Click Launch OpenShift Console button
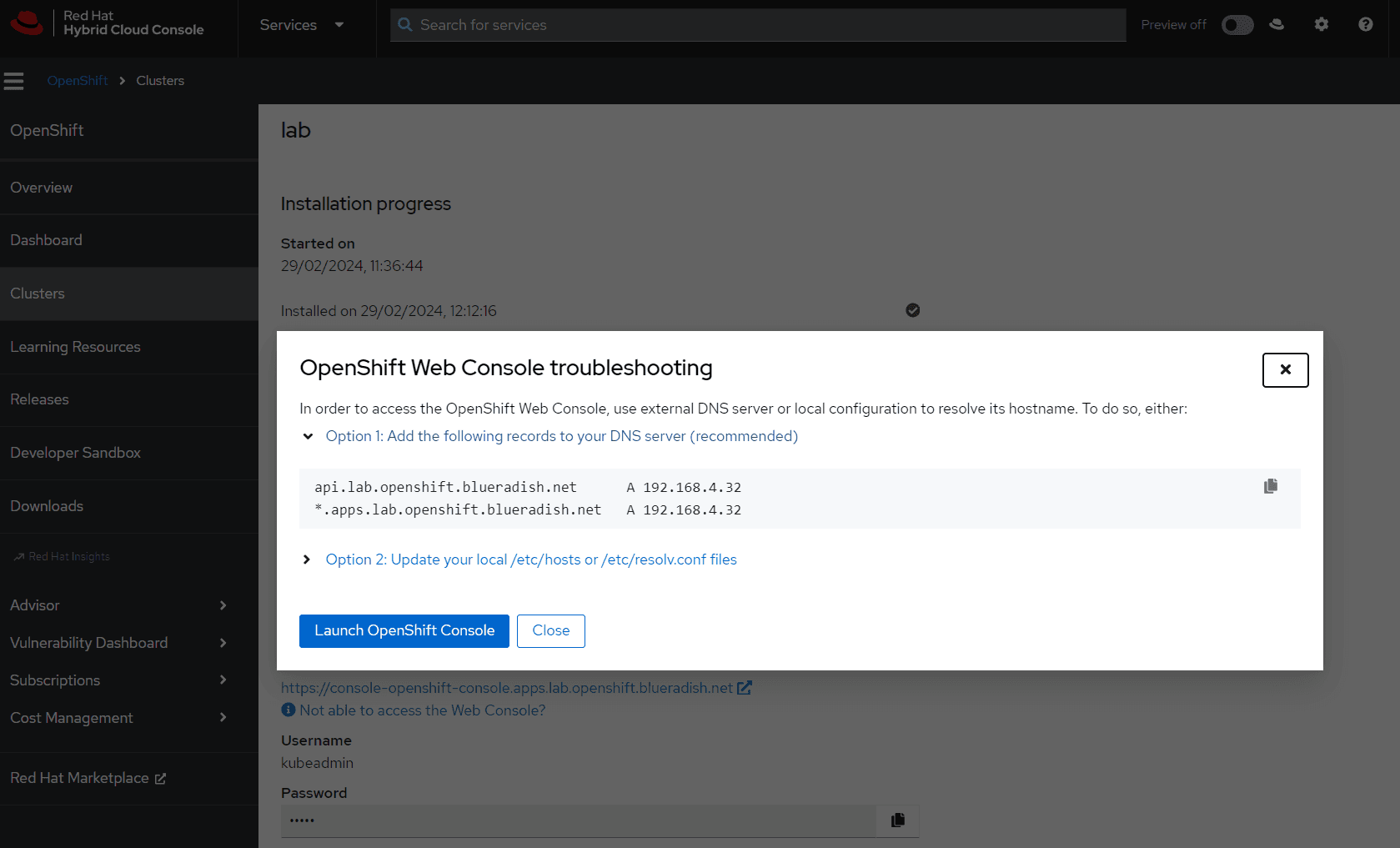1400x848 pixels. click(x=404, y=631)
